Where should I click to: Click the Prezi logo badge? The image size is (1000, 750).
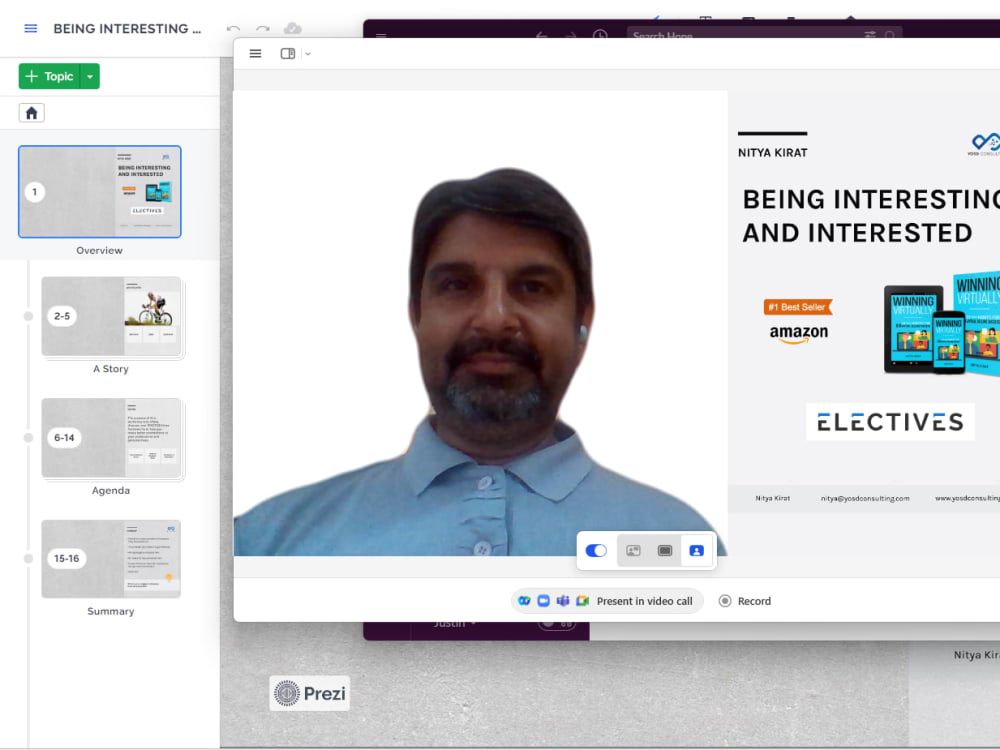pos(309,693)
